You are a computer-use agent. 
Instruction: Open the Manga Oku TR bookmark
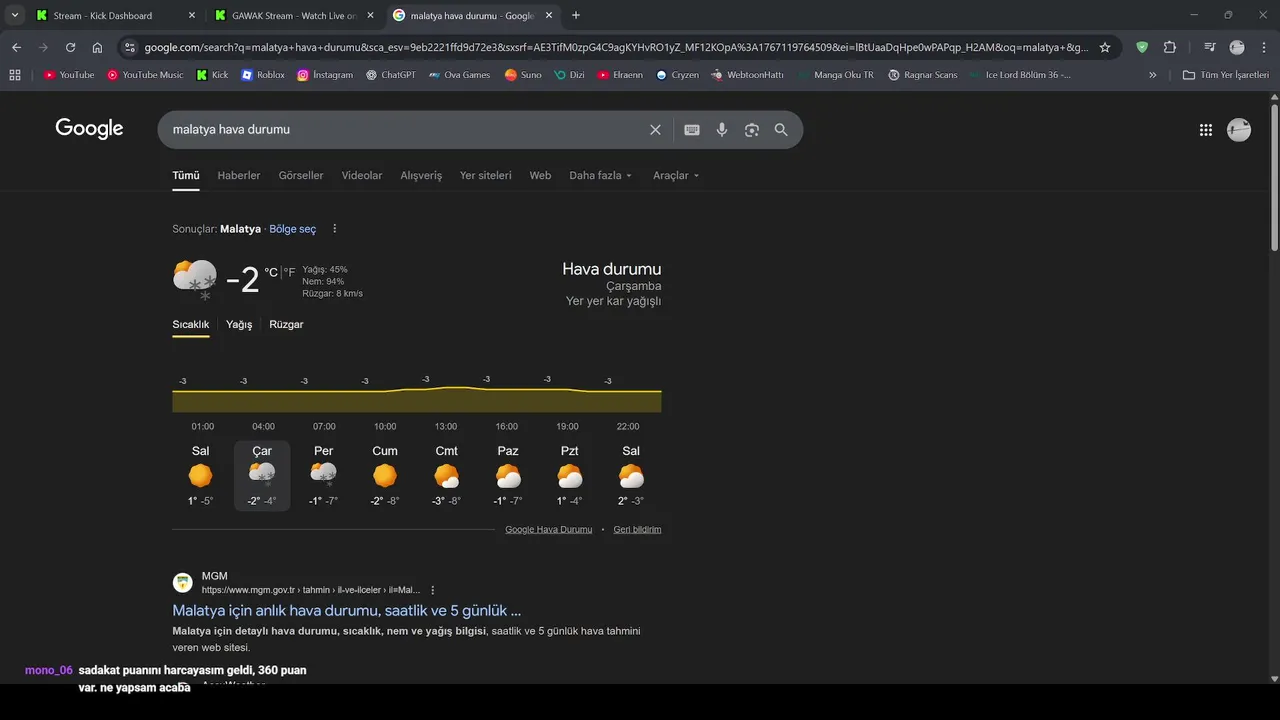(834, 75)
